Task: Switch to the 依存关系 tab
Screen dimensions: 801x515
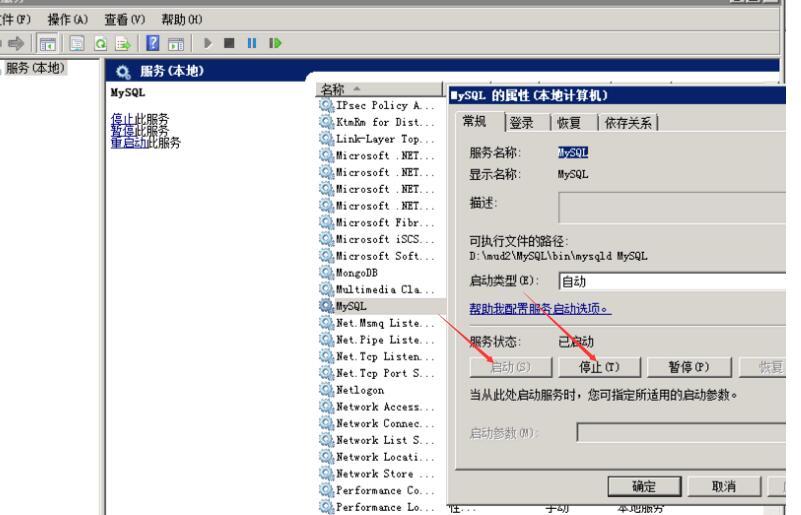Action: tap(628, 123)
